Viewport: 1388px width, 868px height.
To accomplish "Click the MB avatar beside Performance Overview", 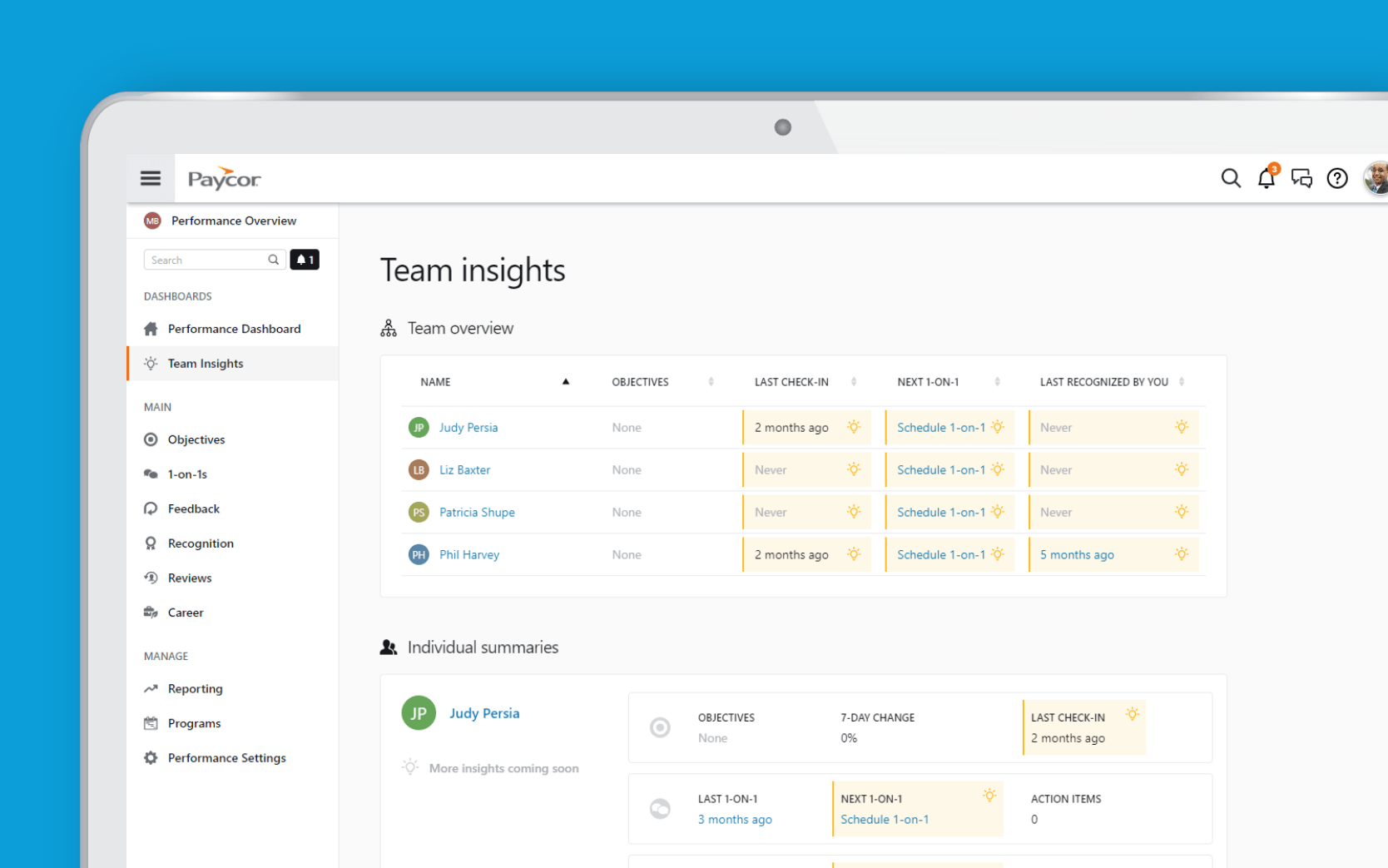I will (x=152, y=221).
